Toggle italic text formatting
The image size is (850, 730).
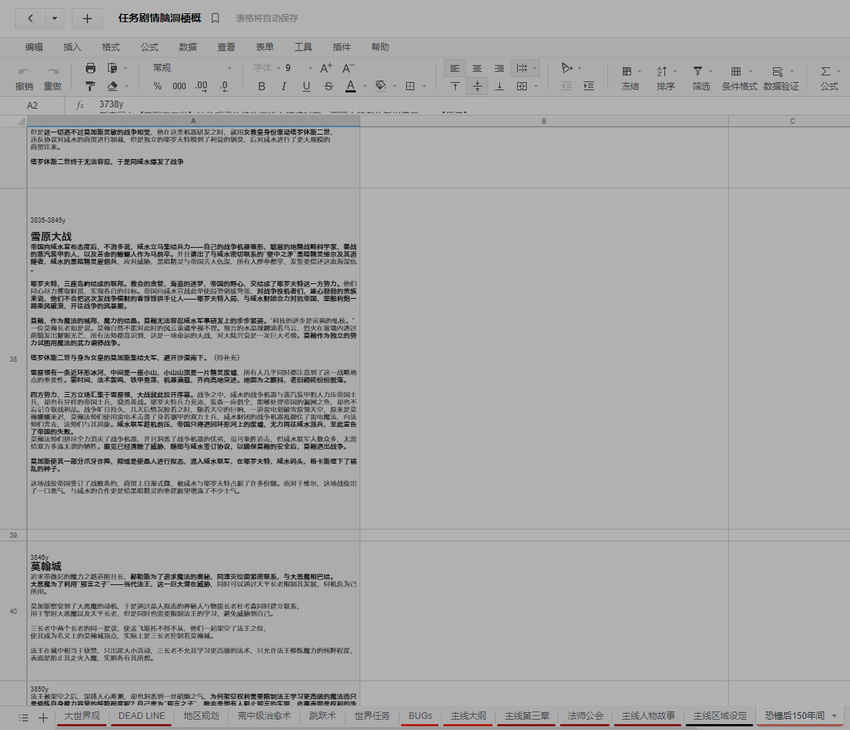[x=283, y=86]
